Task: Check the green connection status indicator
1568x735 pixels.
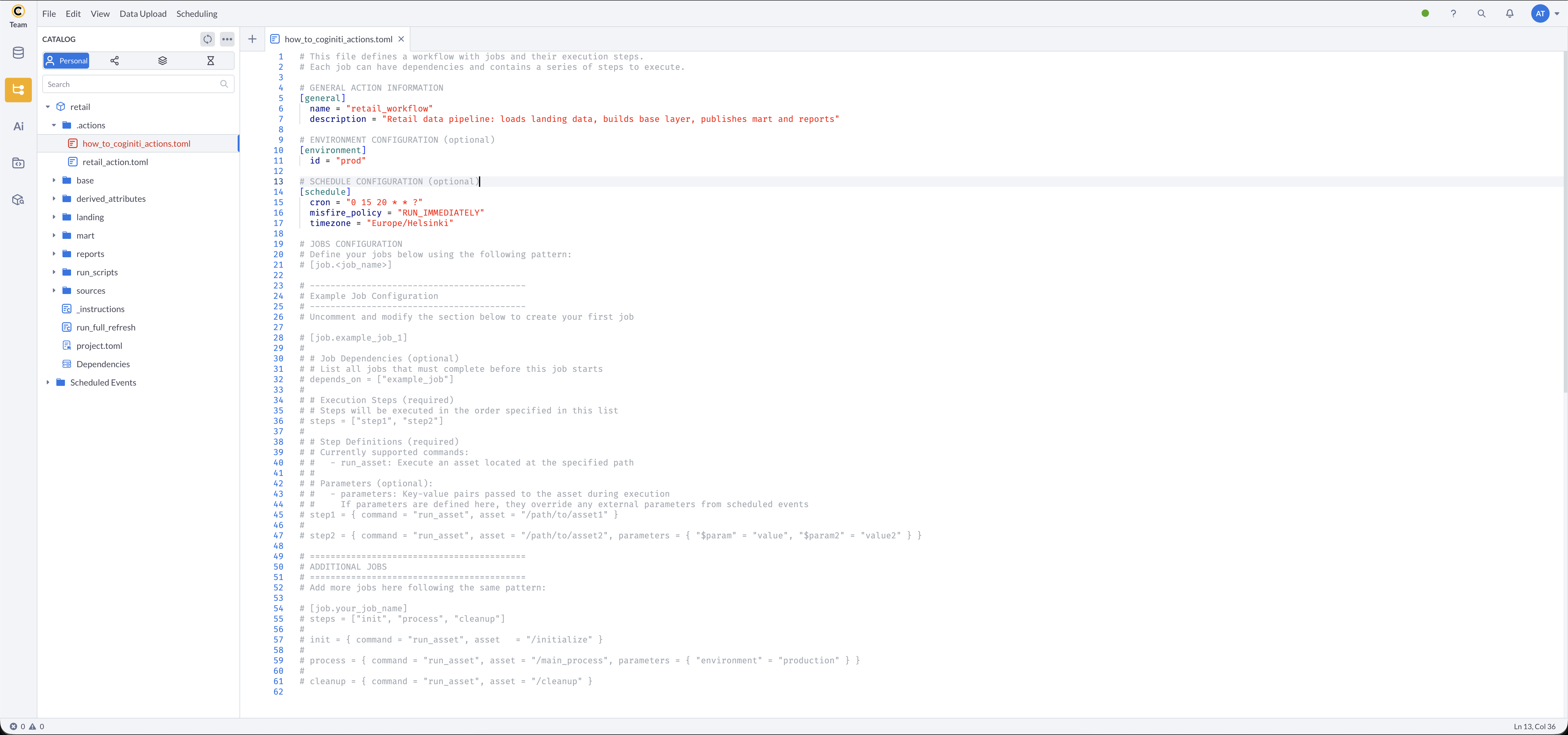Action: [1424, 13]
